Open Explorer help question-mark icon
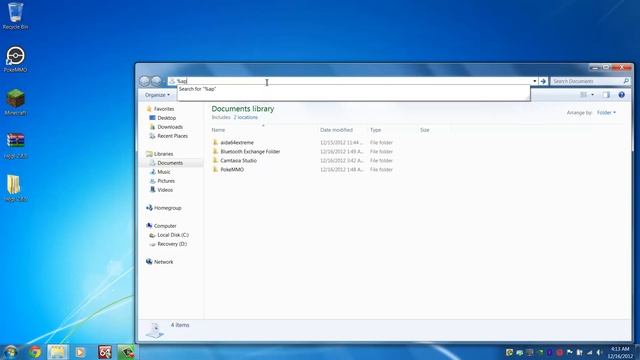 621,95
